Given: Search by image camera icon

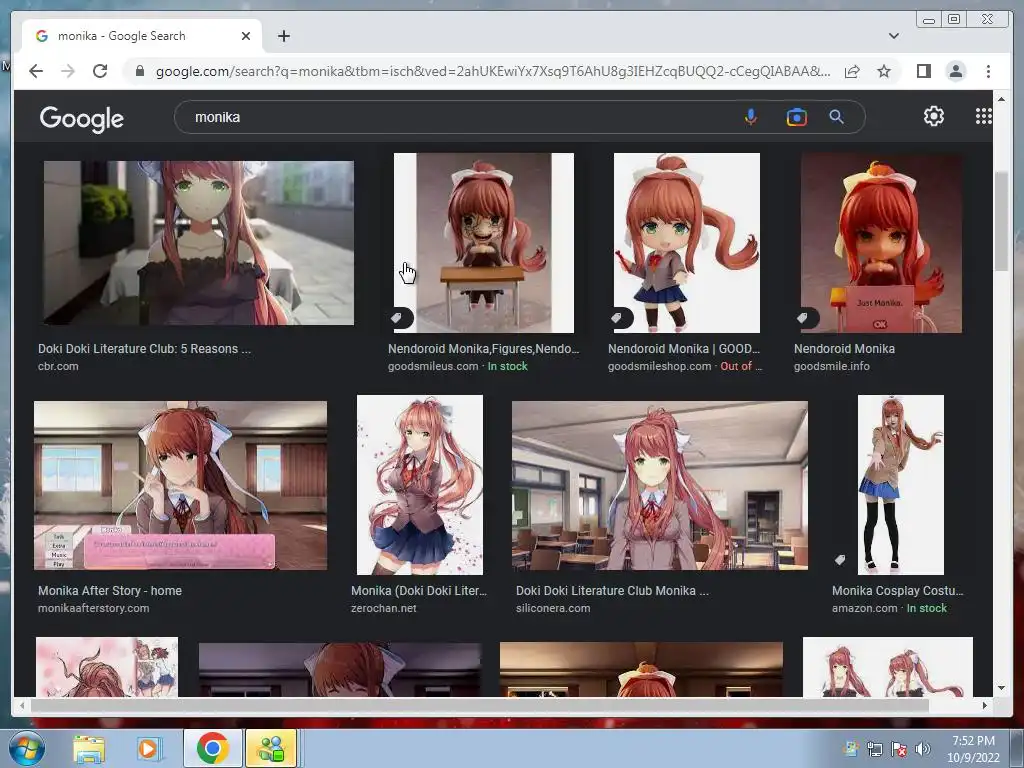Looking at the screenshot, I should click(797, 117).
